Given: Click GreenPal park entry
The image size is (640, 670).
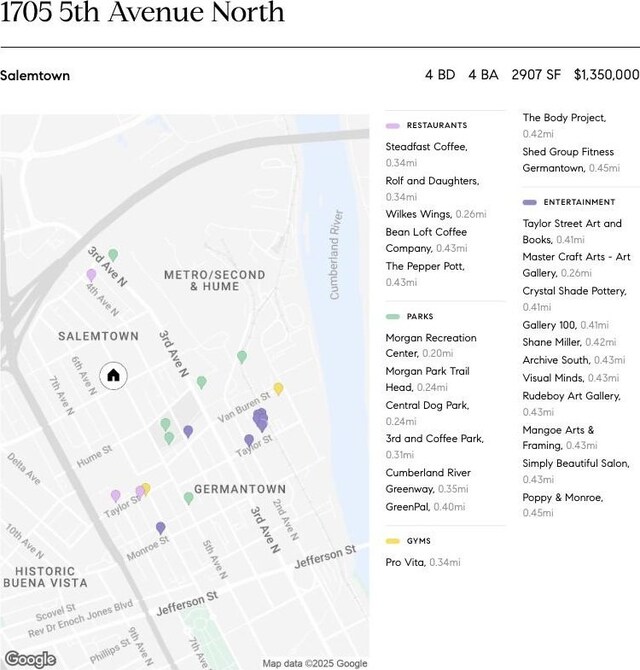Looking at the screenshot, I should point(425,507).
